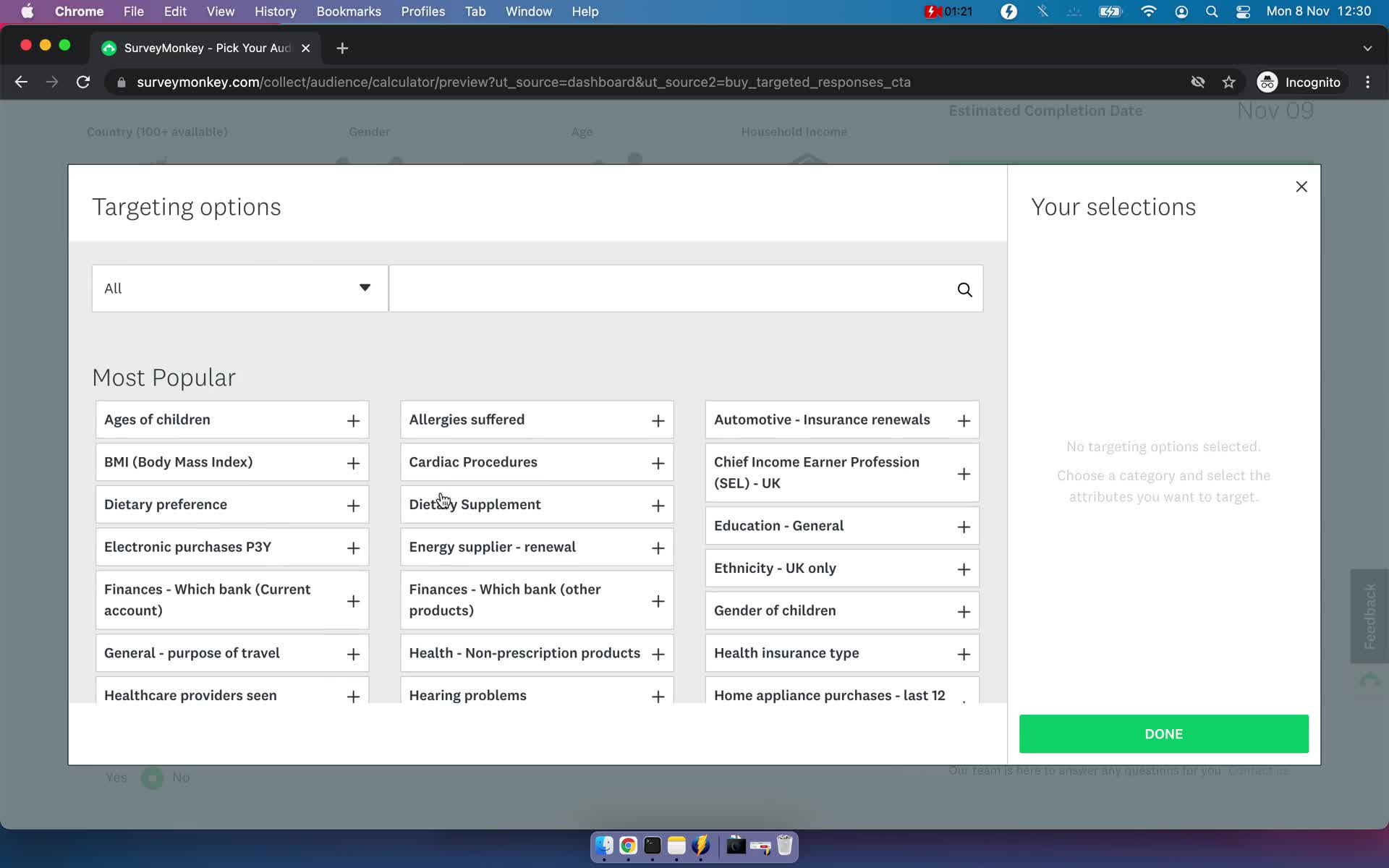Click the add icon next to Cardiac Procedures
Image resolution: width=1389 pixels, height=868 pixels.
(x=658, y=462)
